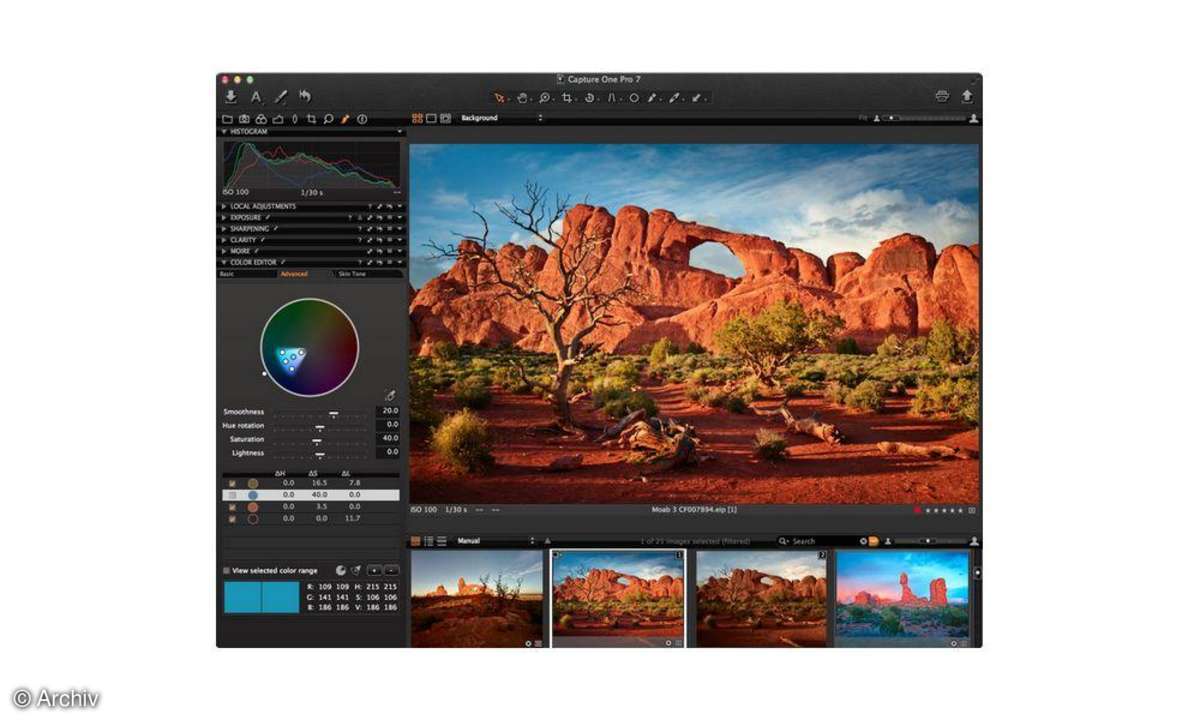Click the Import images icon
This screenshot has width=1200, height=720.
tap(231, 97)
